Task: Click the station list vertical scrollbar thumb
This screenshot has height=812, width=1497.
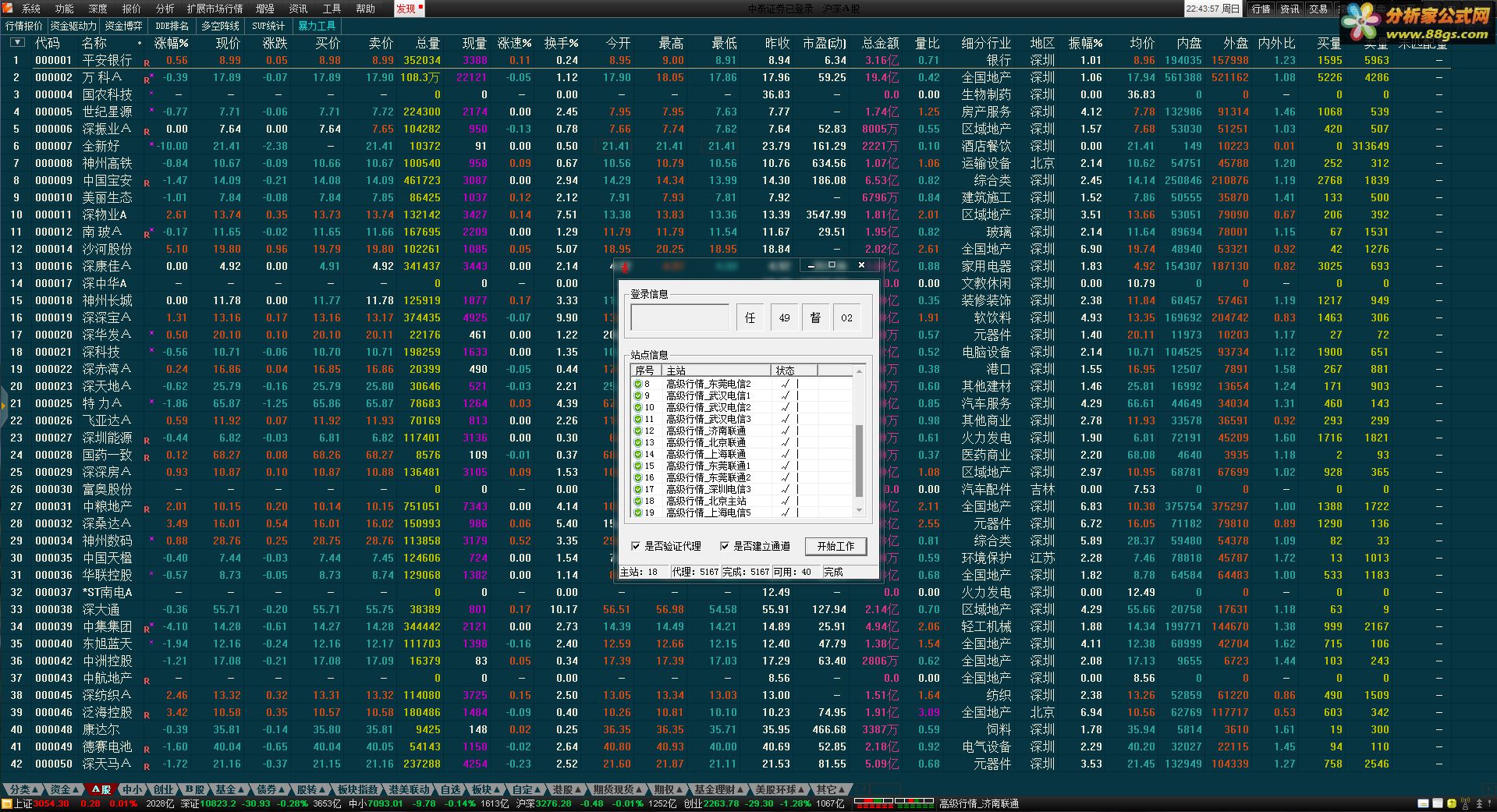Action: pyautogui.click(x=860, y=460)
